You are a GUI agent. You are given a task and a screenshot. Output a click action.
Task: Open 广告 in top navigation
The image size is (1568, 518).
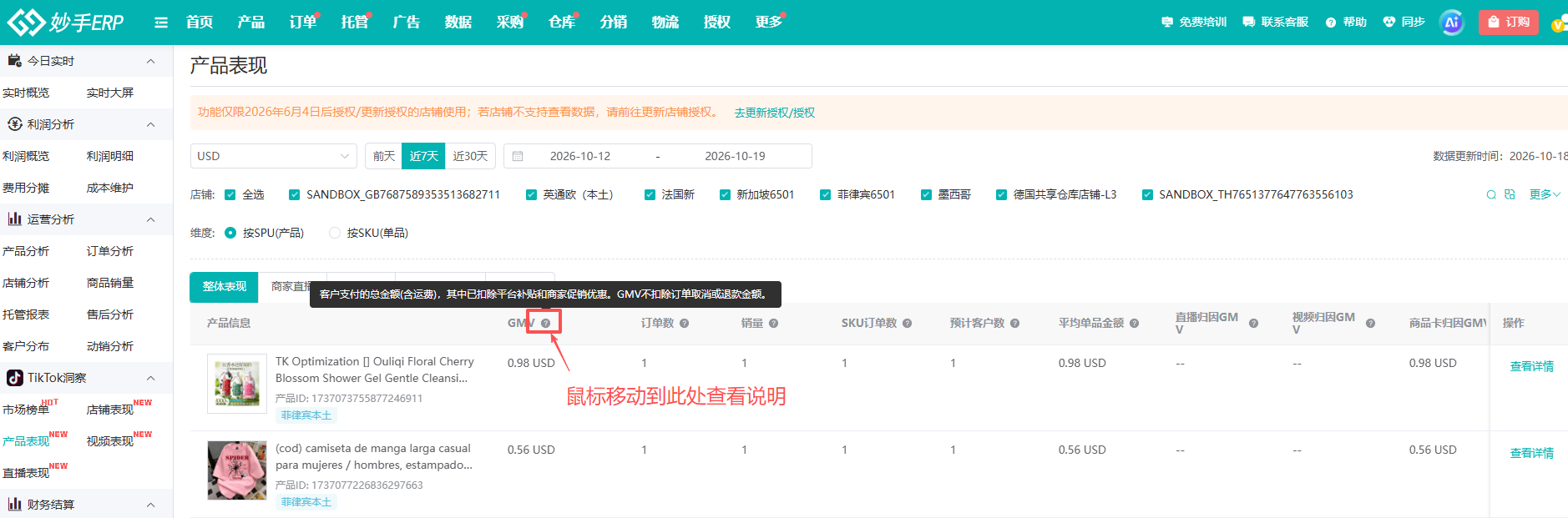[407, 23]
